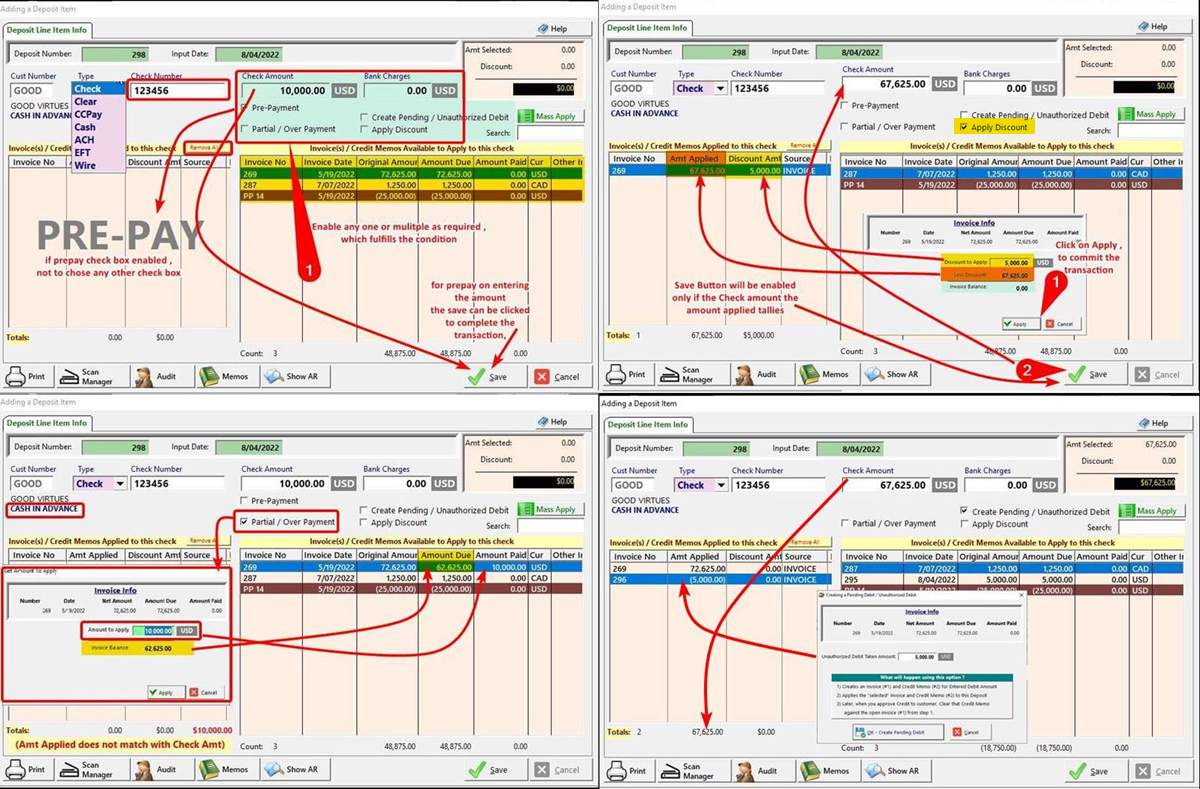This screenshot has height=789, width=1200.
Task: Tick Apply Discount in the top-left window
Action: [x=364, y=130]
